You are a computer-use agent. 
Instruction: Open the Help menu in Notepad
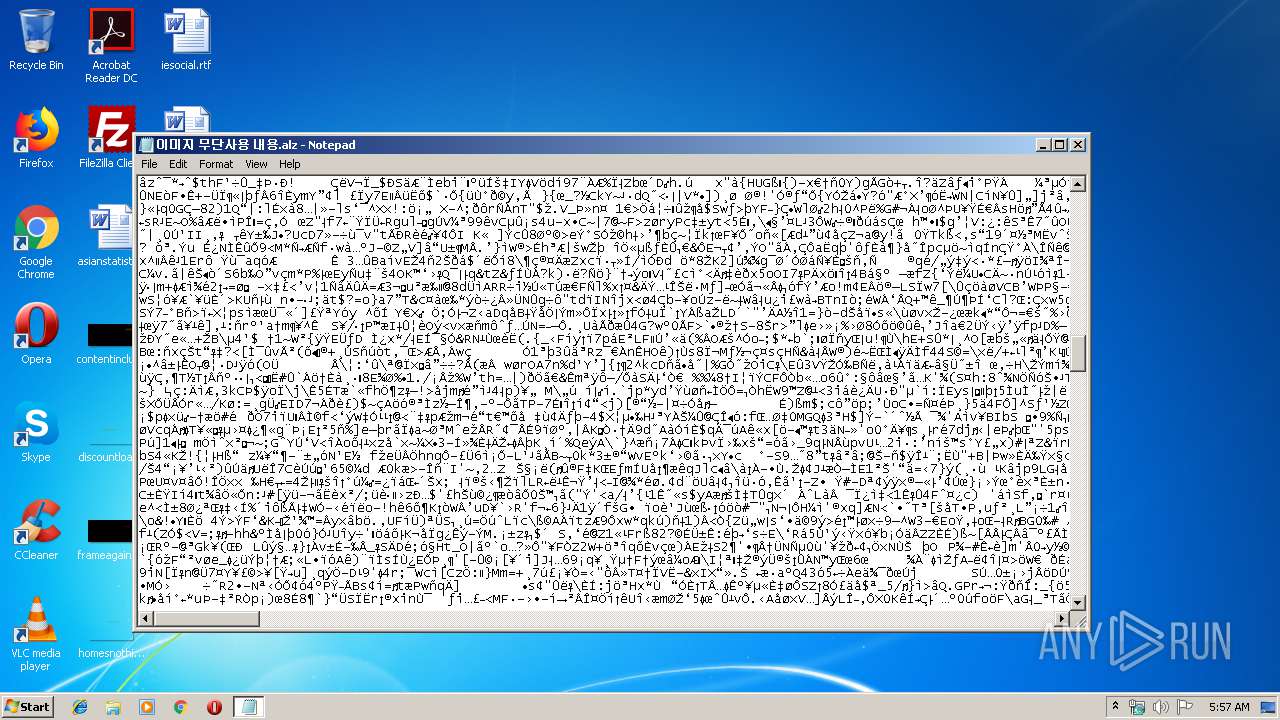click(290, 164)
